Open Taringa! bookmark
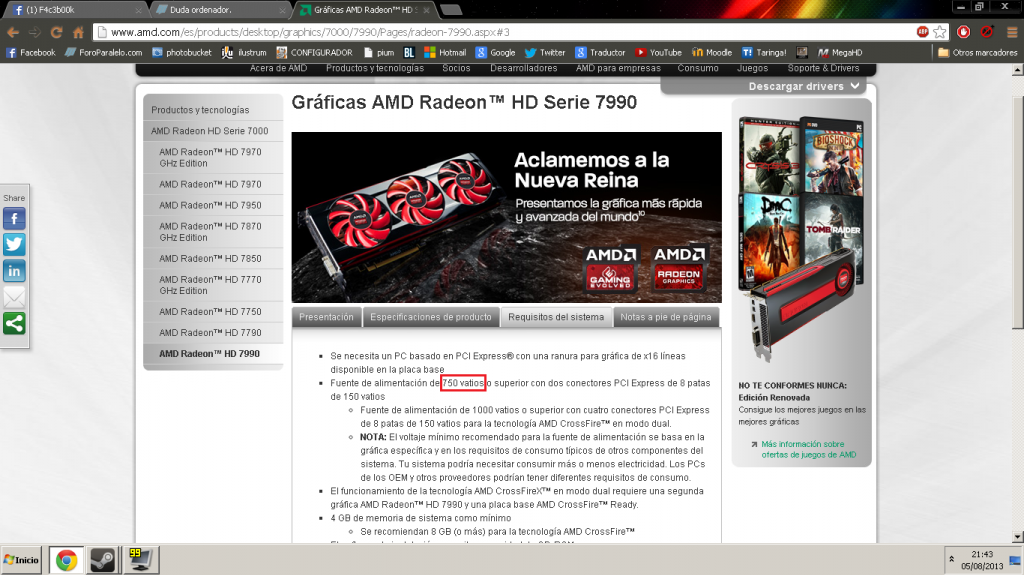The height and width of the screenshot is (575, 1024). coord(764,52)
